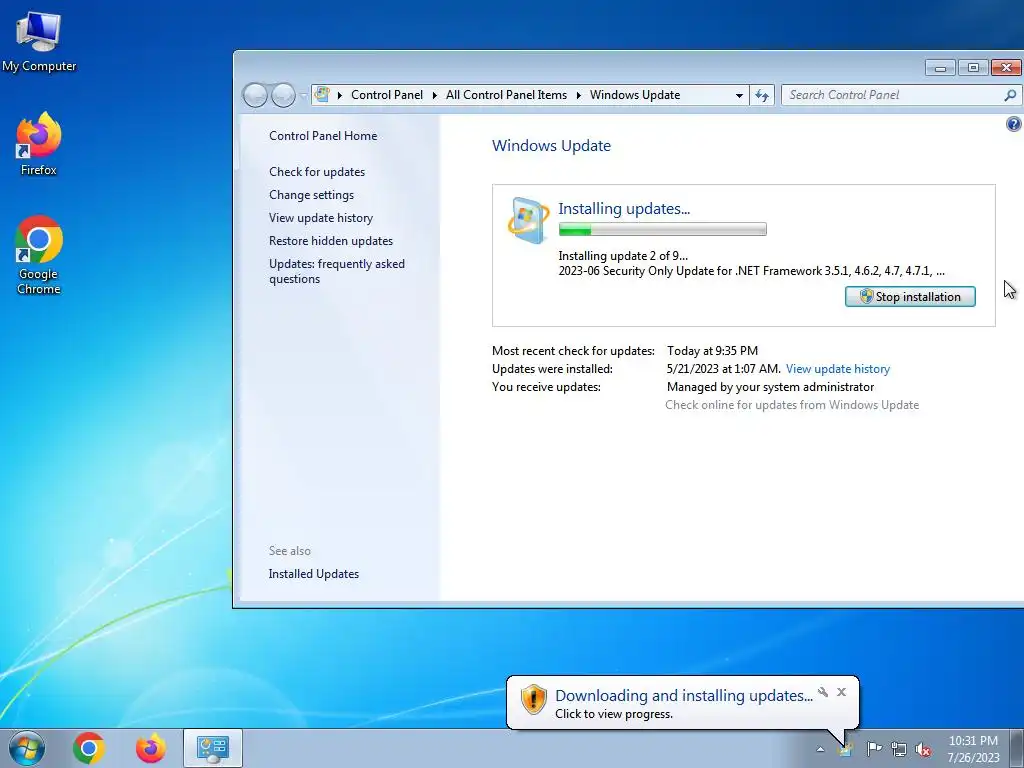Viewport: 1024px width, 768px height.
Task: Click the 2023-06 Security Only Update text
Action: tap(751, 271)
